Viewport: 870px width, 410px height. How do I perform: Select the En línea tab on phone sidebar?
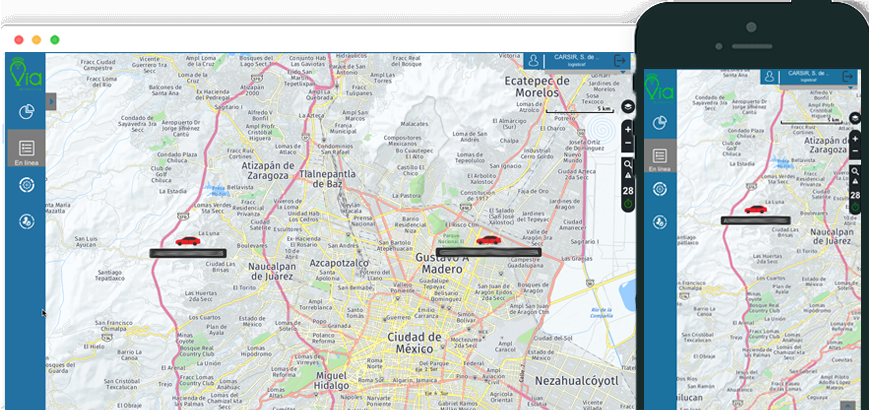pyautogui.click(x=660, y=158)
